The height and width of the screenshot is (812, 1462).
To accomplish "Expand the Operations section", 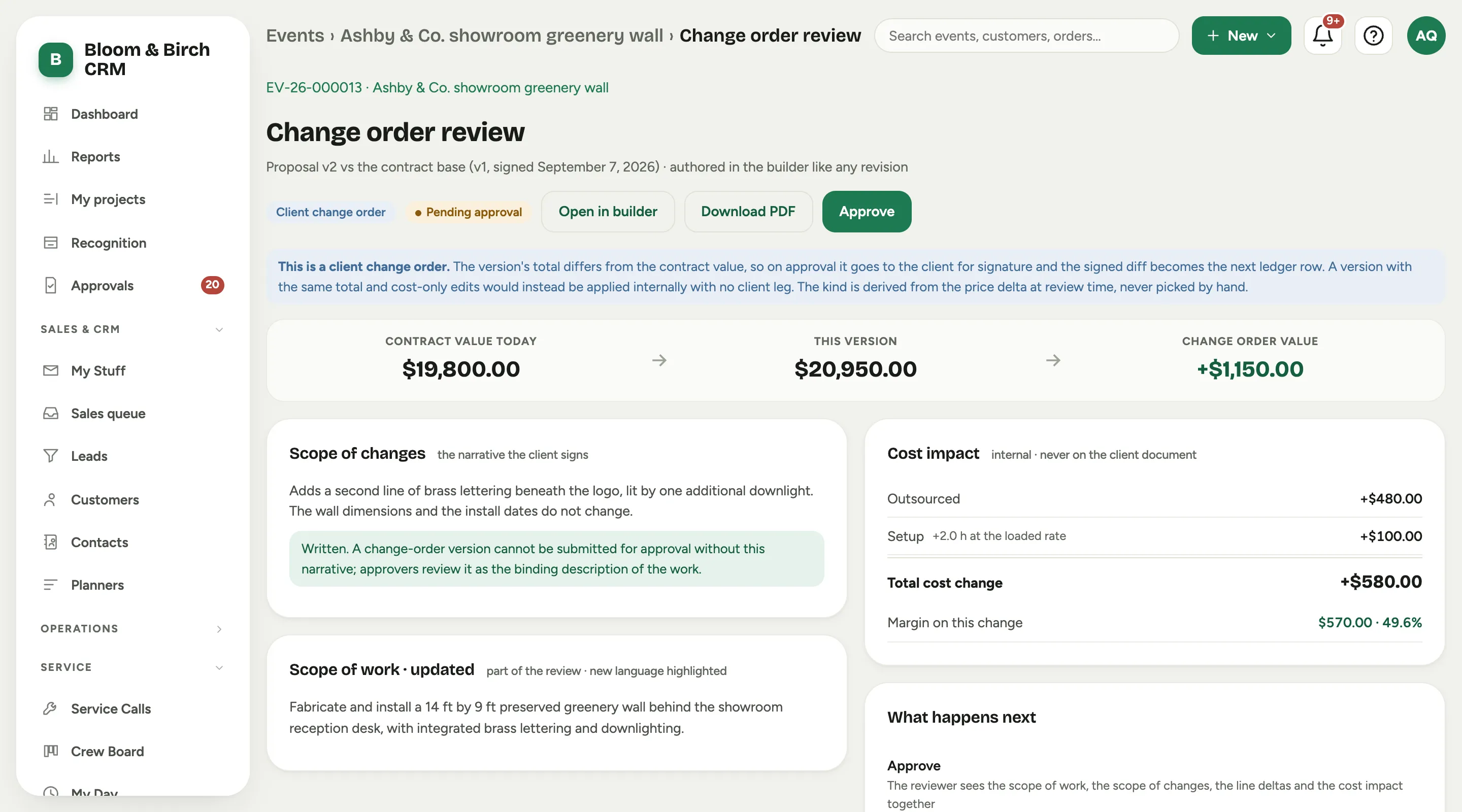I will coord(219,629).
